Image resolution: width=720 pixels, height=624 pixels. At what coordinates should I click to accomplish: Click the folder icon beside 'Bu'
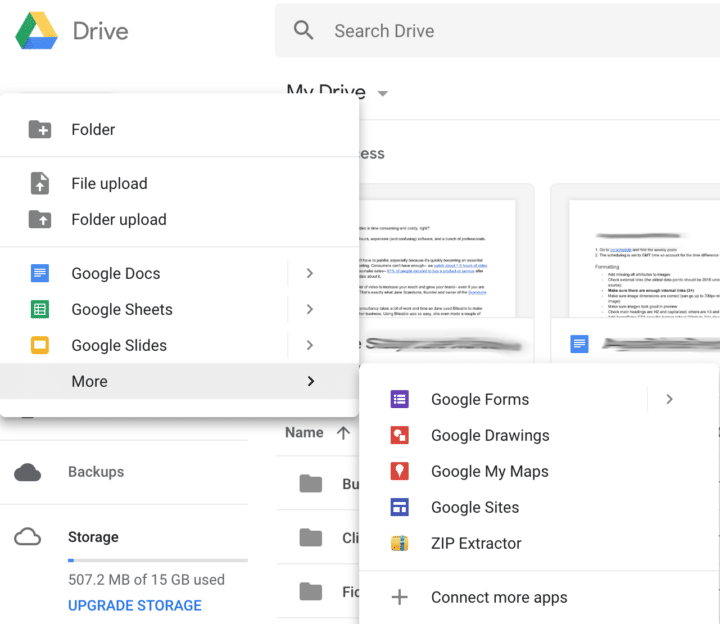(311, 483)
